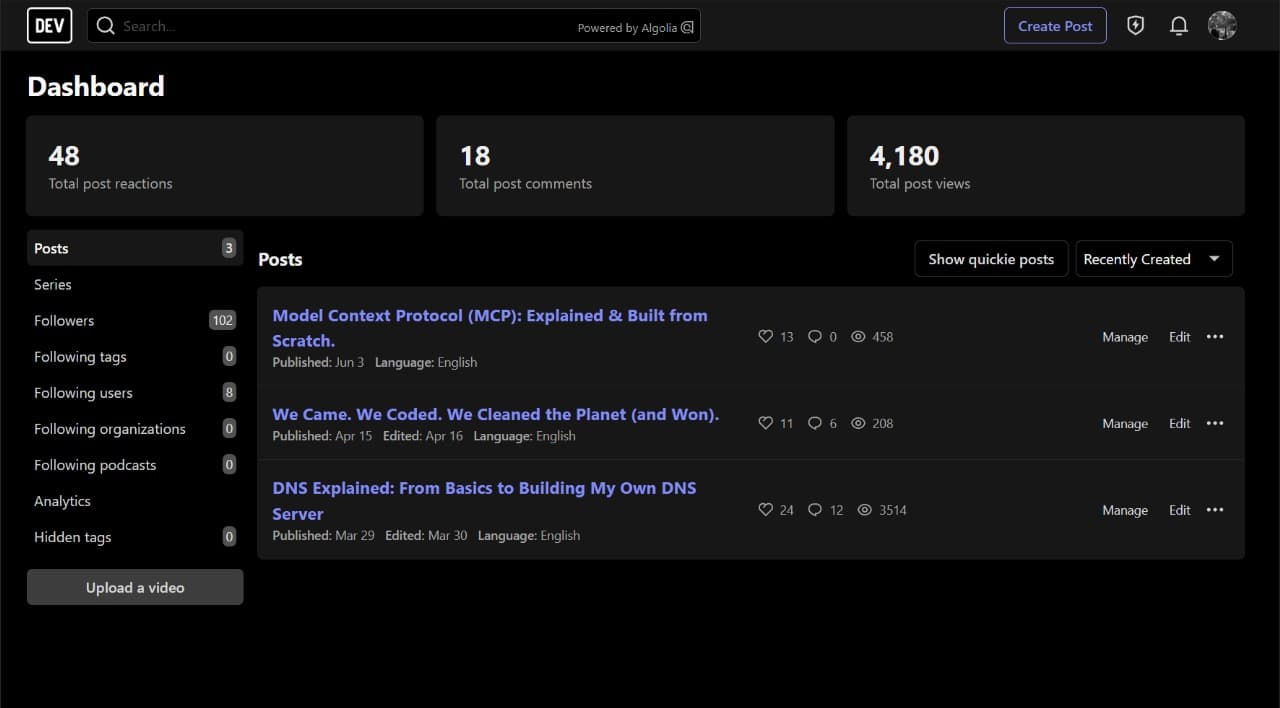Toggle Show quickie posts
This screenshot has width=1280, height=708.
pos(991,259)
